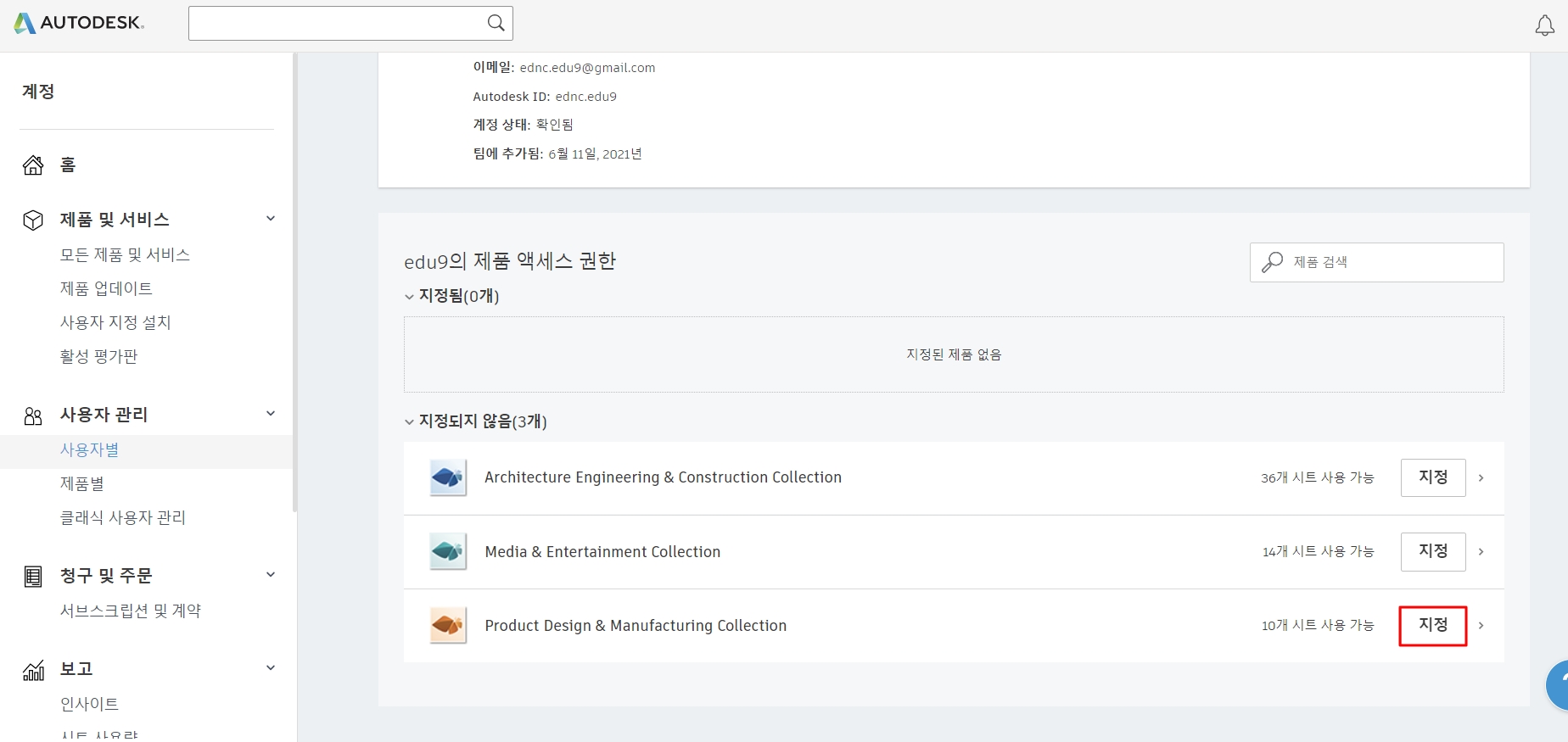
Task: Go to 홈 in the sidebar
Action: [x=68, y=165]
